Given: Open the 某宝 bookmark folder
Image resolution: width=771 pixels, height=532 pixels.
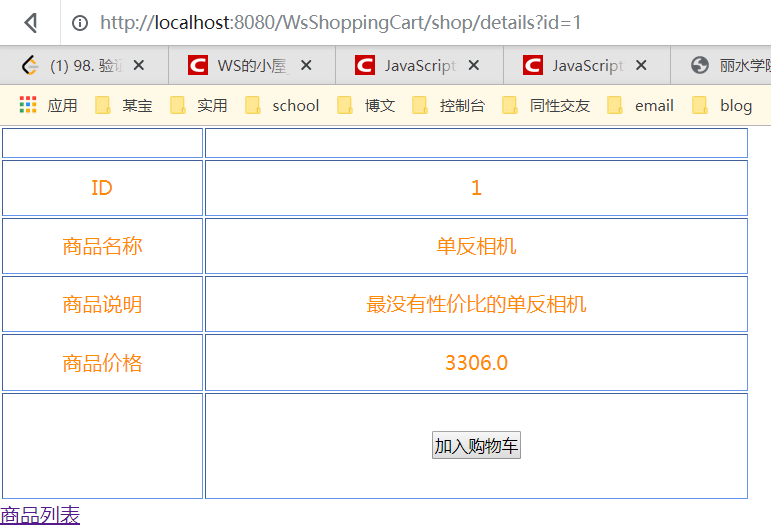Looking at the screenshot, I should coord(124,105).
